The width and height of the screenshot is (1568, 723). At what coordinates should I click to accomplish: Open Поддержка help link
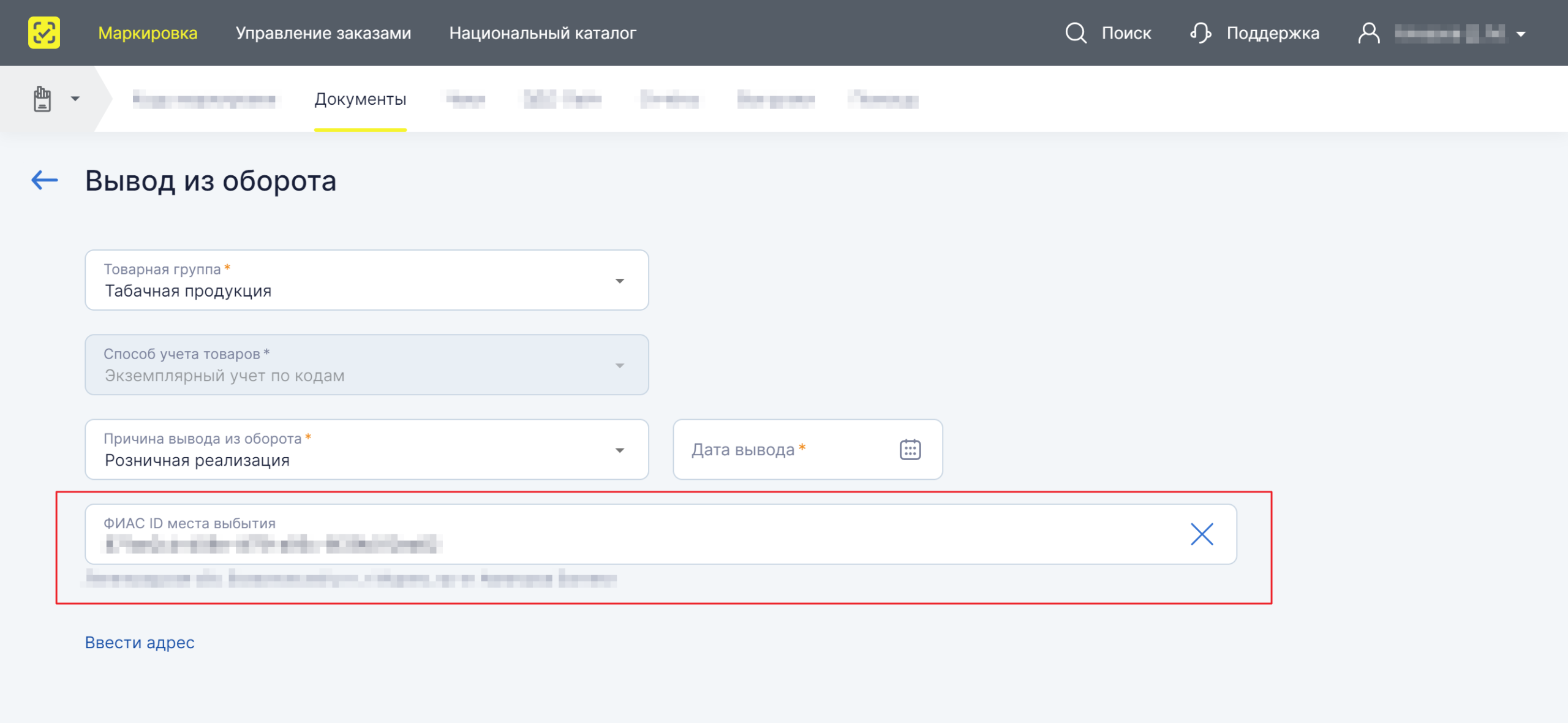point(1273,33)
